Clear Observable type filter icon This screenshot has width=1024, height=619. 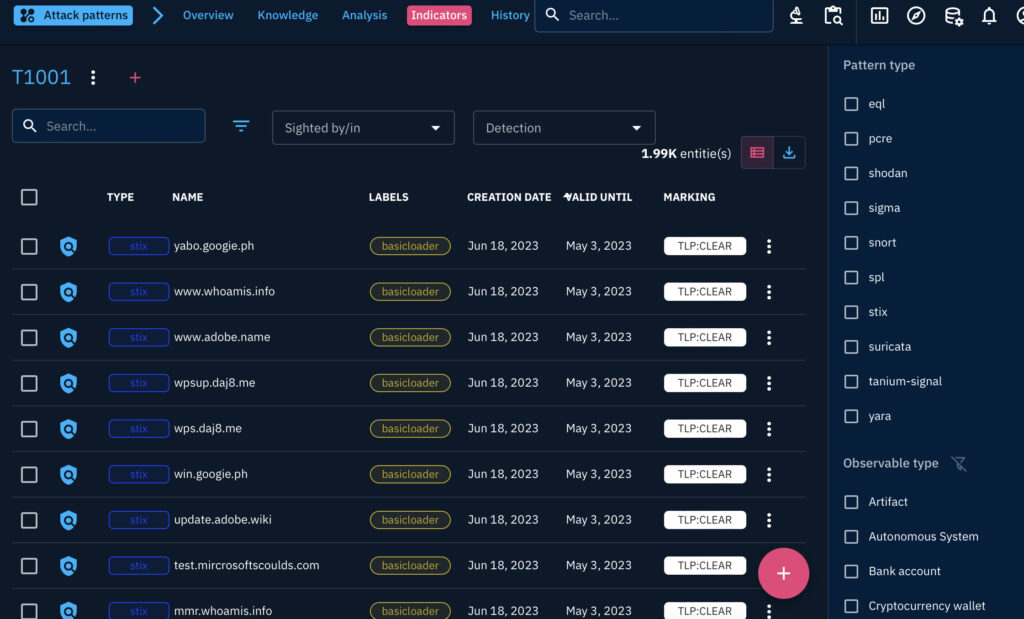[x=959, y=464]
